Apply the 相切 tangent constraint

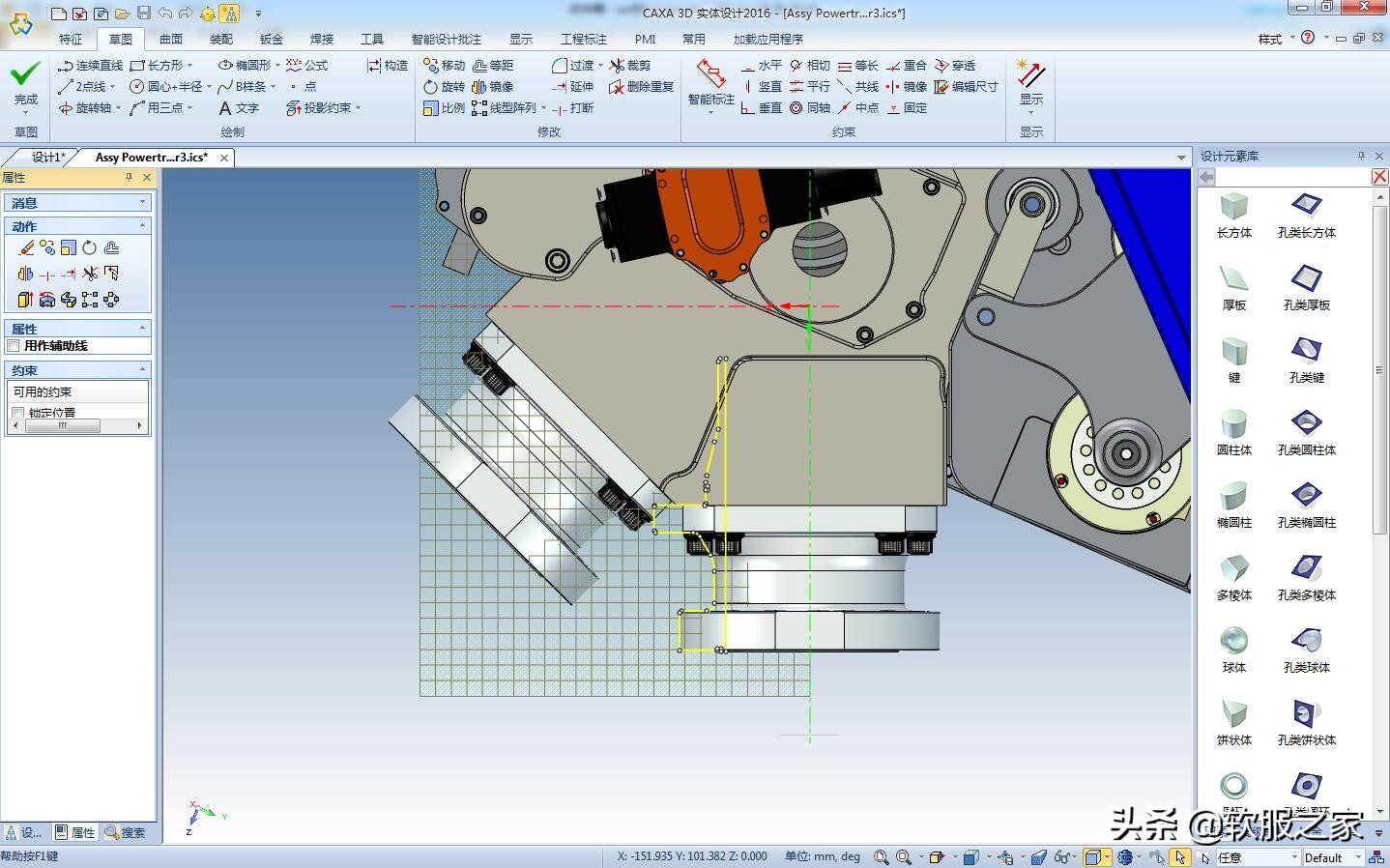click(x=810, y=65)
